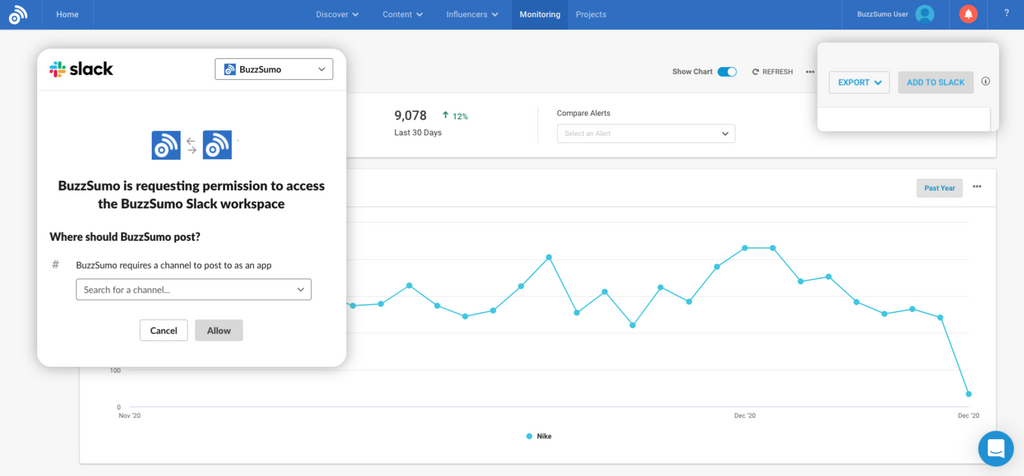Expand the Compare Alerts select dropdown

[x=645, y=133]
